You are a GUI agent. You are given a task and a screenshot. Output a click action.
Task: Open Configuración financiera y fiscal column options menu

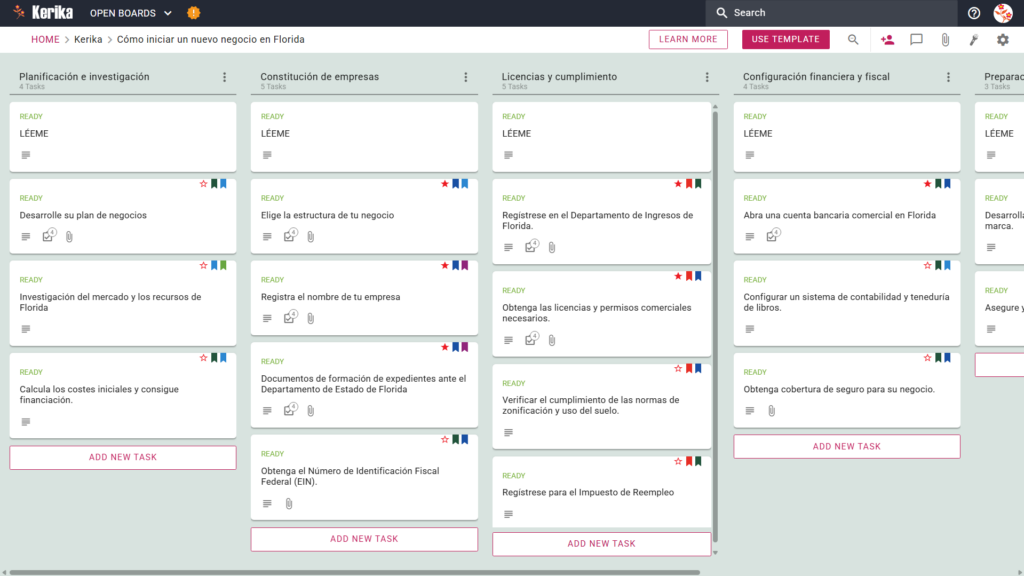click(x=948, y=77)
